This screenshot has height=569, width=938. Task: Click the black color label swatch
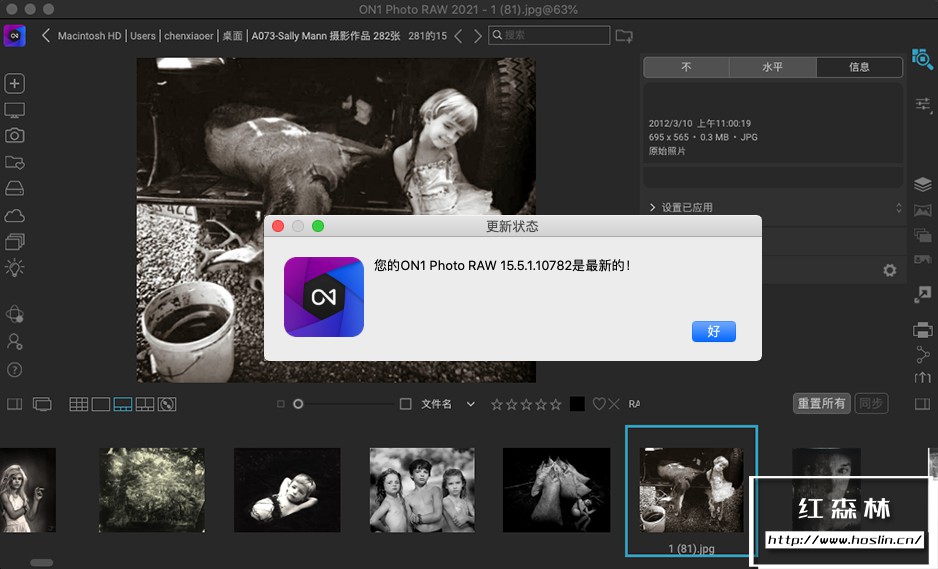[x=577, y=404]
